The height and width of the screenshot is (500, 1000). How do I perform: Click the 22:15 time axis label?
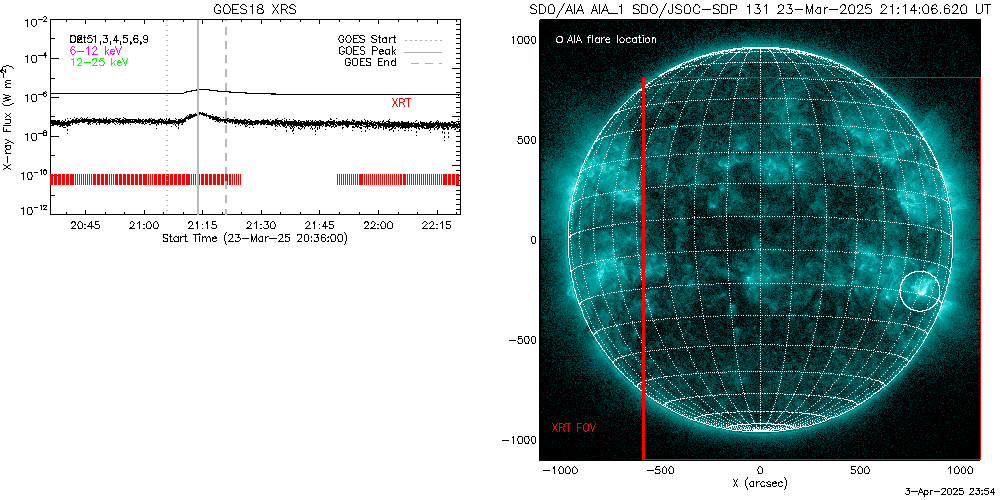coord(437,226)
